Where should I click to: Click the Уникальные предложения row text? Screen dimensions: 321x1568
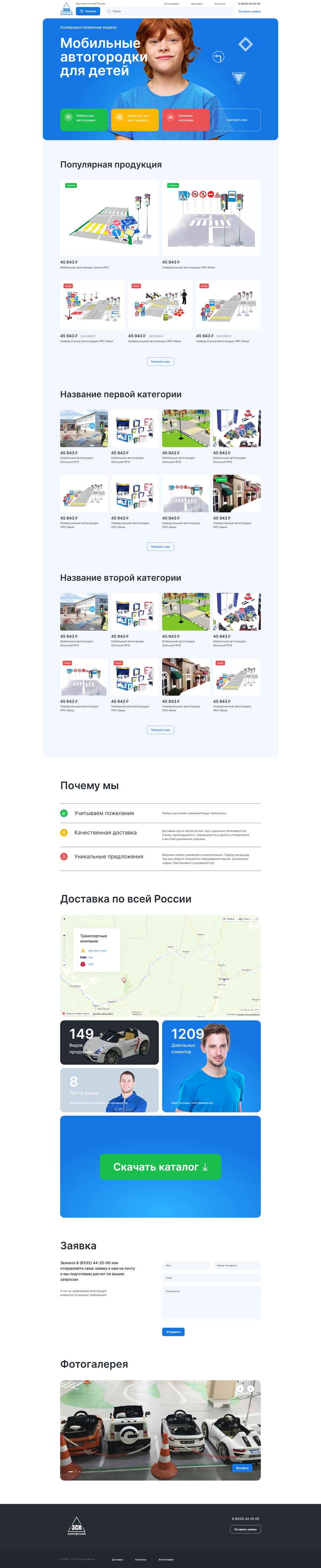(x=108, y=856)
